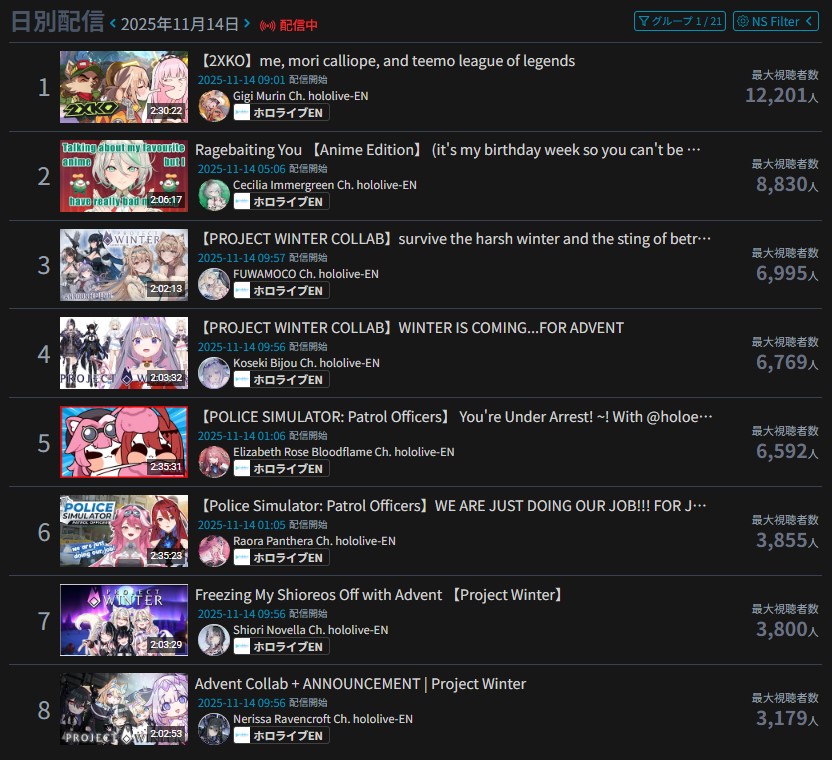Click the 6,592人 peak viewer count
The width and height of the screenshot is (832, 760).
point(787,452)
